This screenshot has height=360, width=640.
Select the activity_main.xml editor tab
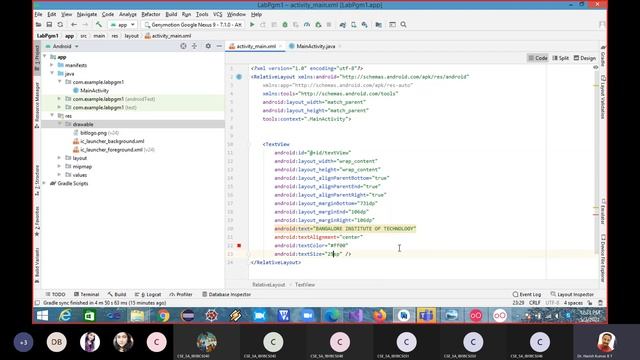point(256,46)
